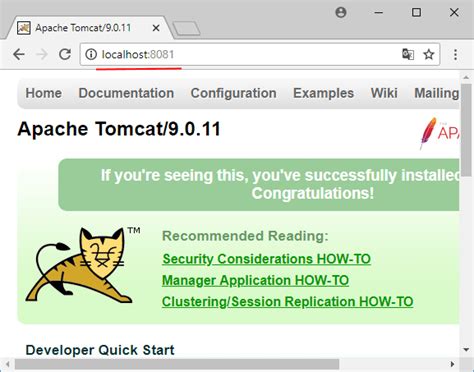Click the Recommended Reading heading
This screenshot has width=474, height=372.
point(245,236)
